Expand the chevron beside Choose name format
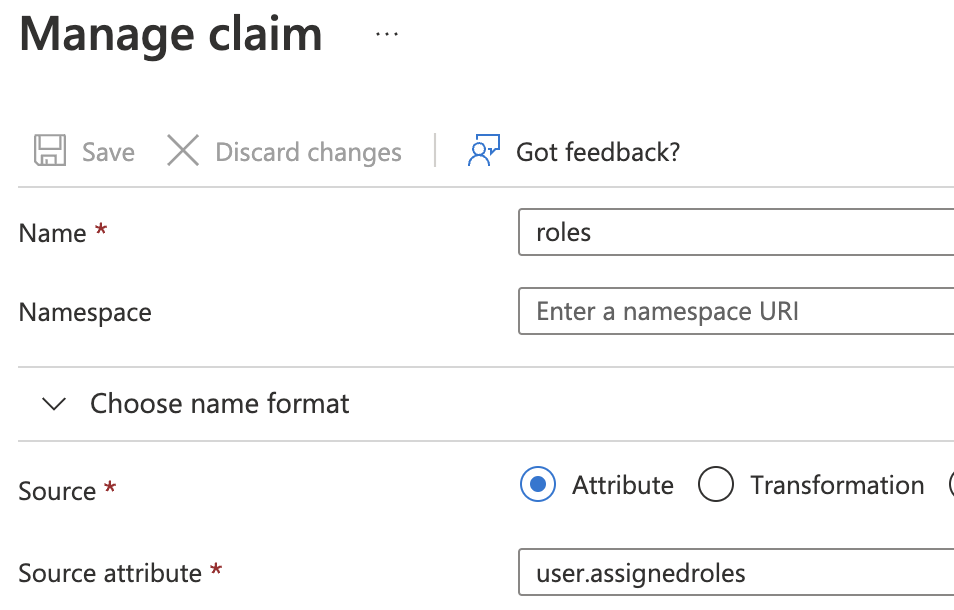Viewport: 954px width, 610px height. (x=54, y=404)
